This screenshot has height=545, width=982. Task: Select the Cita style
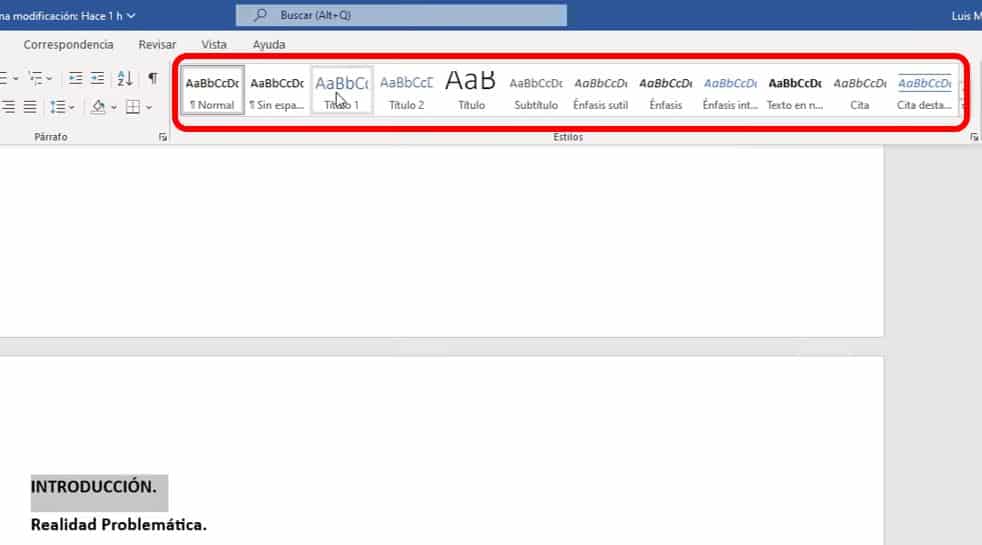click(x=859, y=91)
